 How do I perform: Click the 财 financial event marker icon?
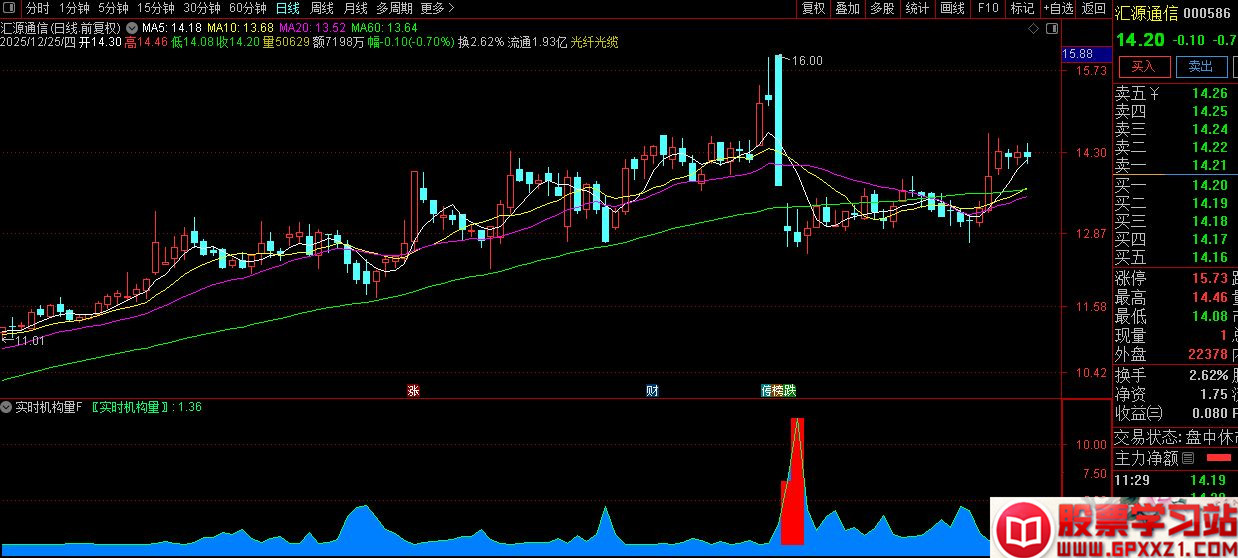(651, 390)
